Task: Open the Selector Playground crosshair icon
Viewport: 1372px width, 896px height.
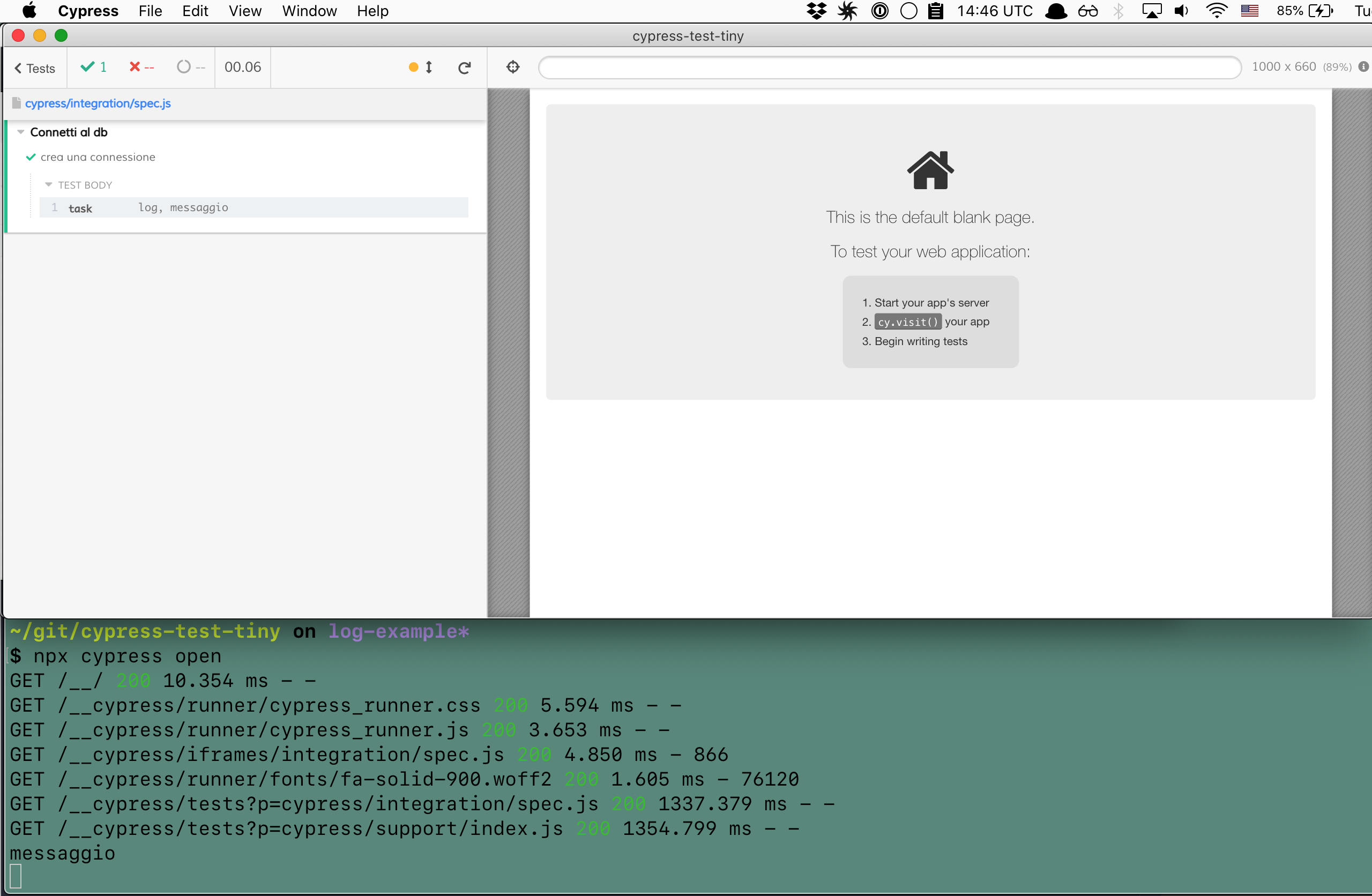Action: click(x=512, y=67)
